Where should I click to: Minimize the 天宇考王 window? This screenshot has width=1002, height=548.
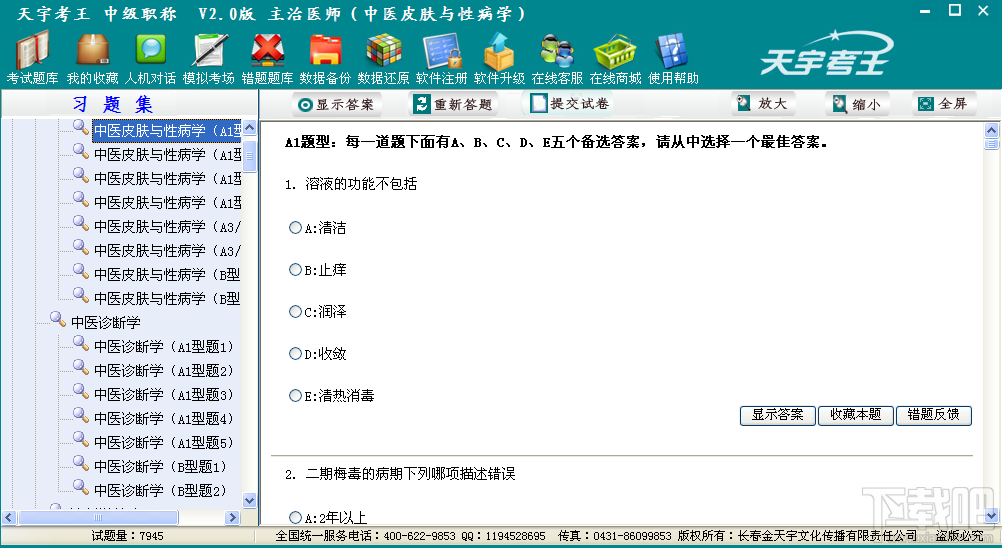925,11
